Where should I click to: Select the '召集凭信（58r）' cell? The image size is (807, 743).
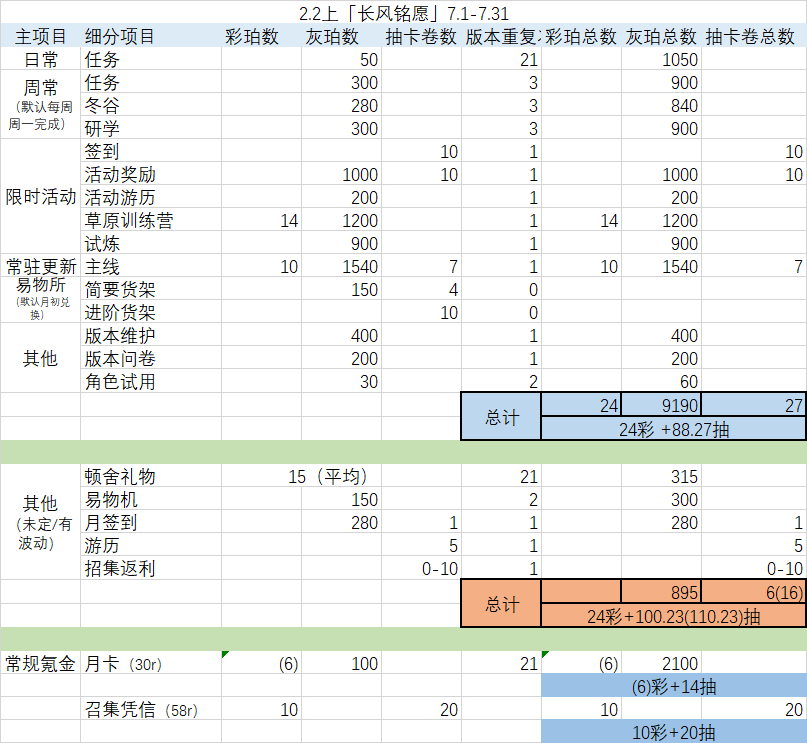(151, 709)
